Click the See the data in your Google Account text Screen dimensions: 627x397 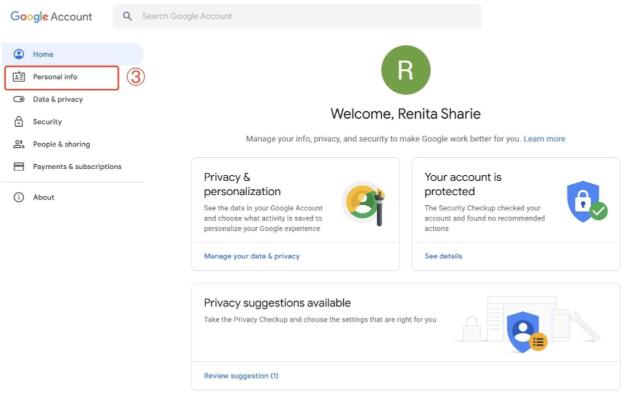(263, 218)
